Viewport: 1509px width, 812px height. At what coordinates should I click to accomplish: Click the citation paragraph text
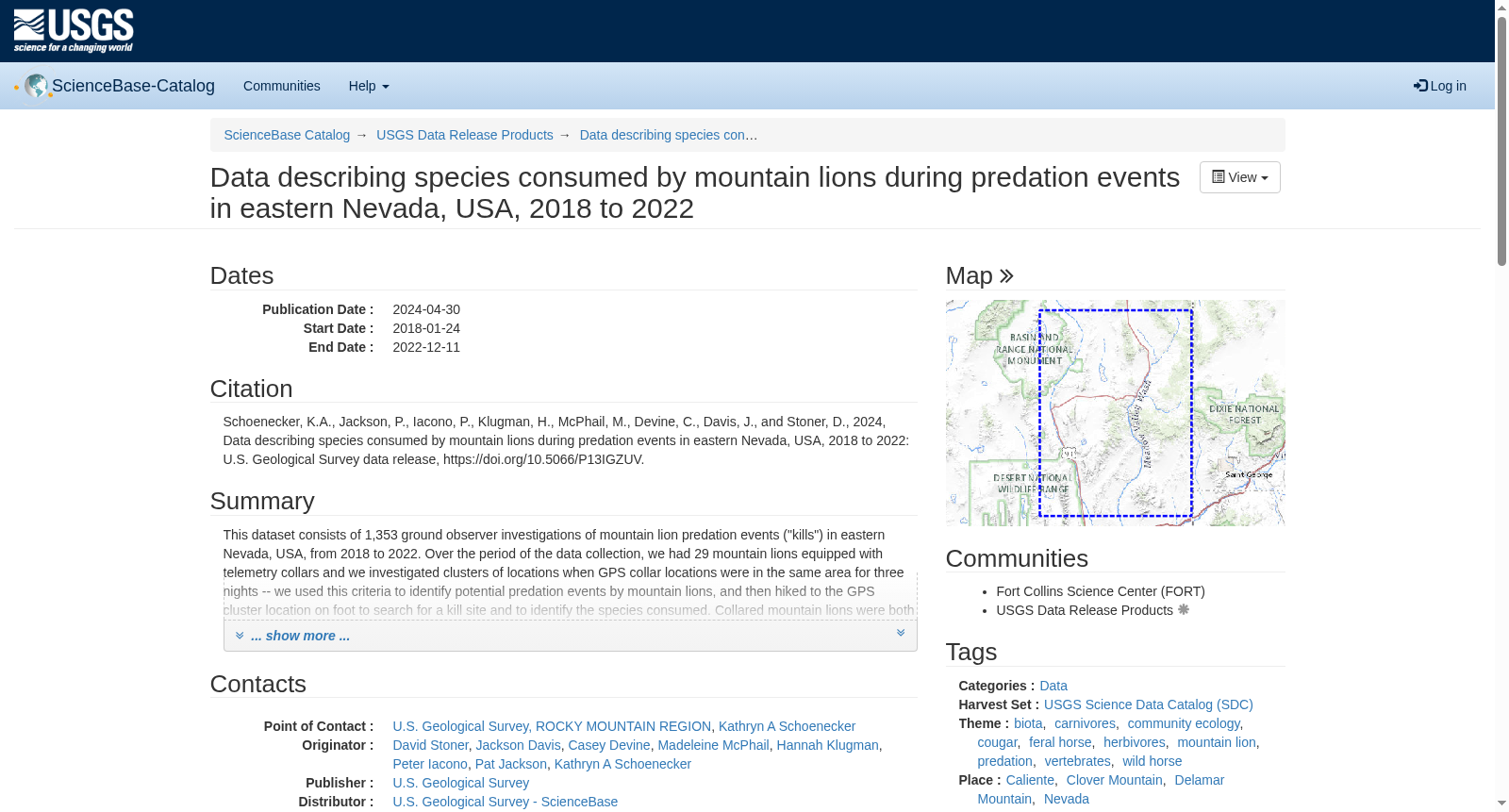[x=566, y=440]
